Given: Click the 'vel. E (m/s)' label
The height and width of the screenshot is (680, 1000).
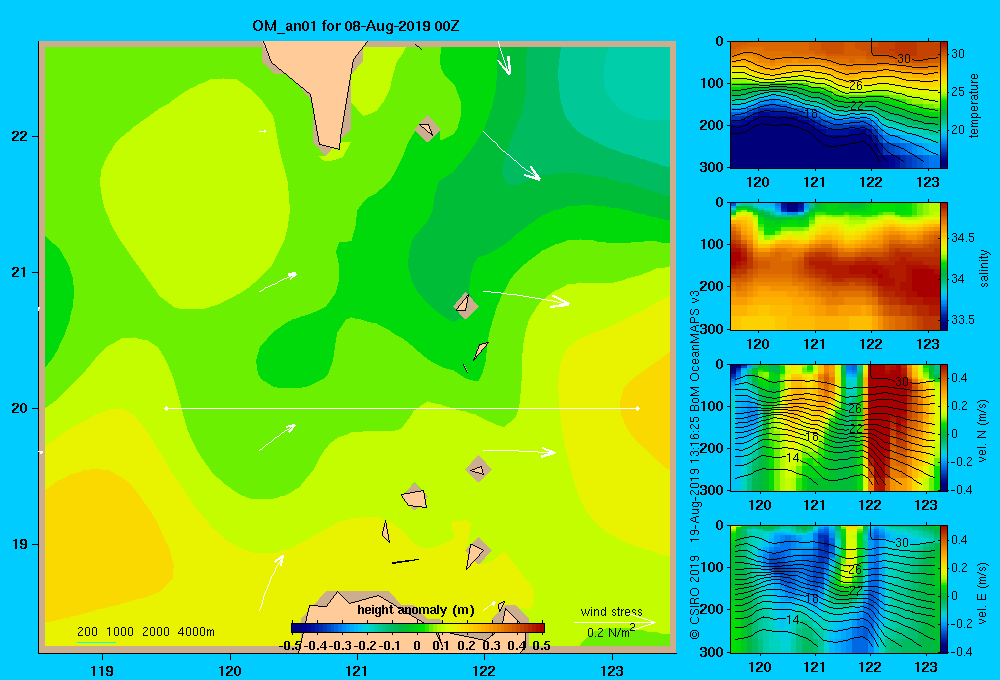Looking at the screenshot, I should pos(983,592).
